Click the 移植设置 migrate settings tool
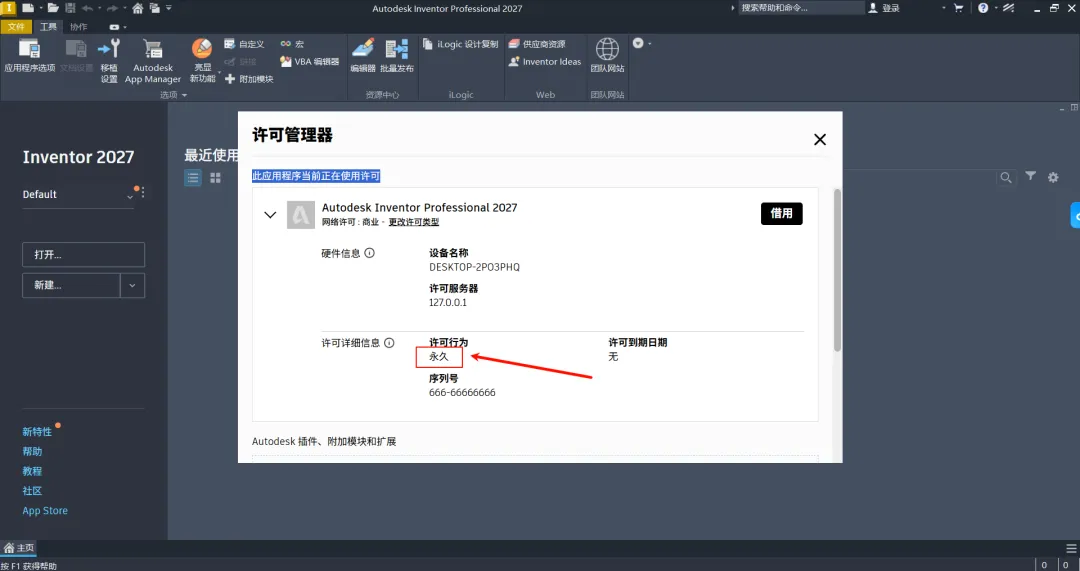This screenshot has width=1080, height=571. tap(109, 61)
